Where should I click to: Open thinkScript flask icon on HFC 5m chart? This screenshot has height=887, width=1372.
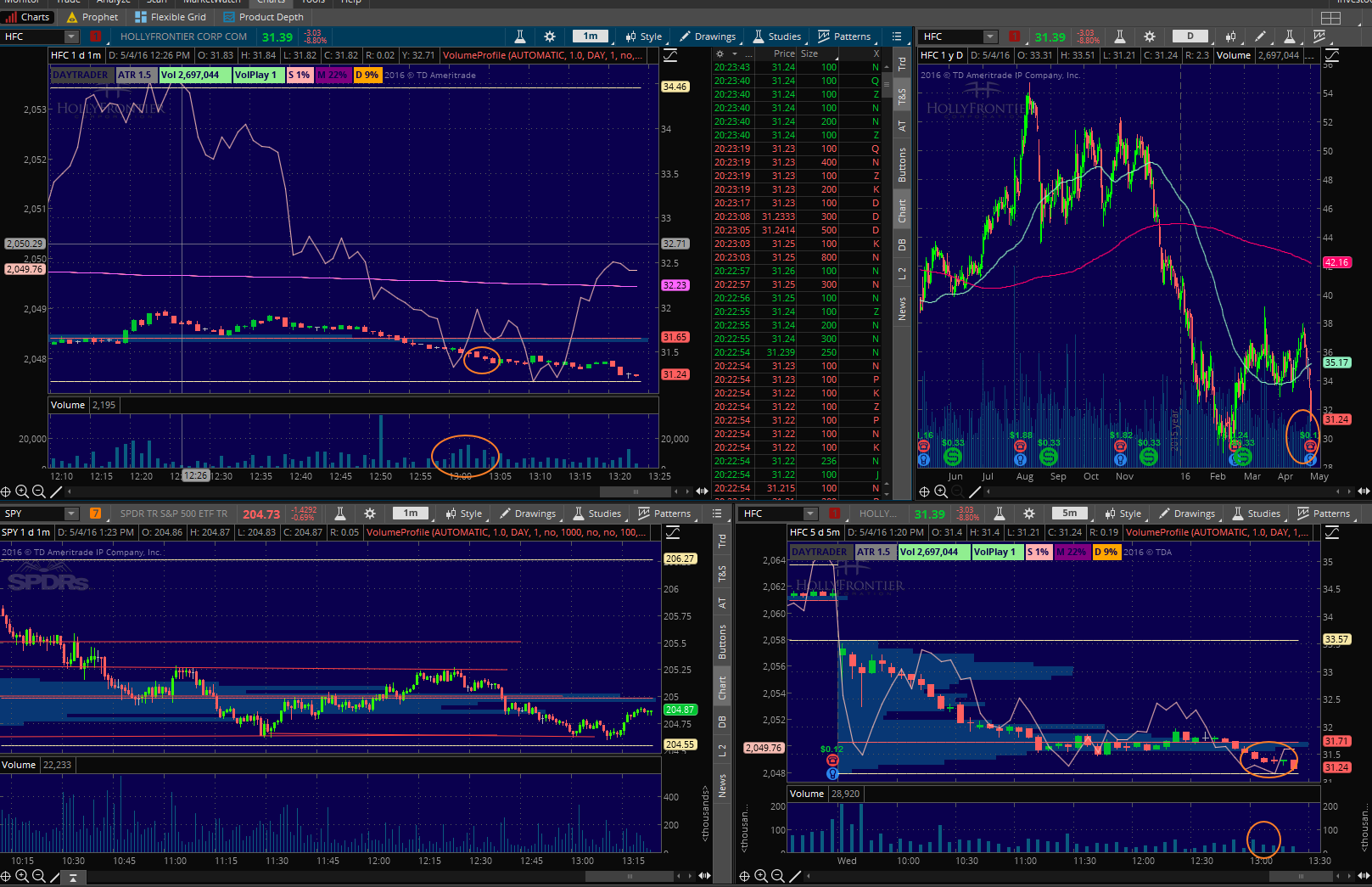[1000, 514]
